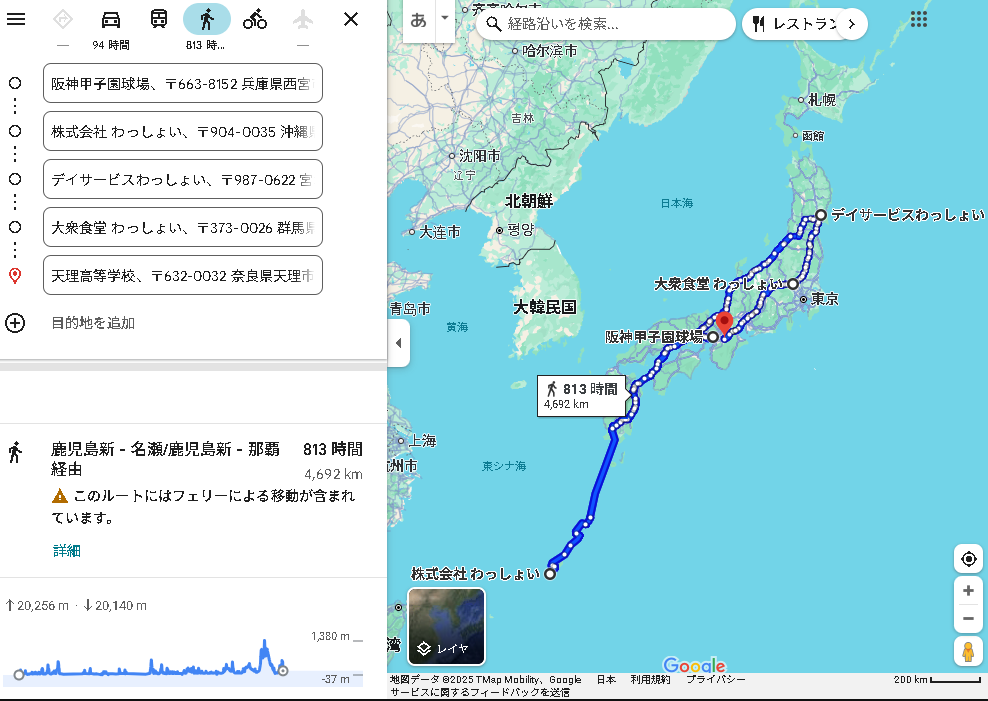Select the recommended travel mode icon
The width and height of the screenshot is (988, 701).
point(63,20)
